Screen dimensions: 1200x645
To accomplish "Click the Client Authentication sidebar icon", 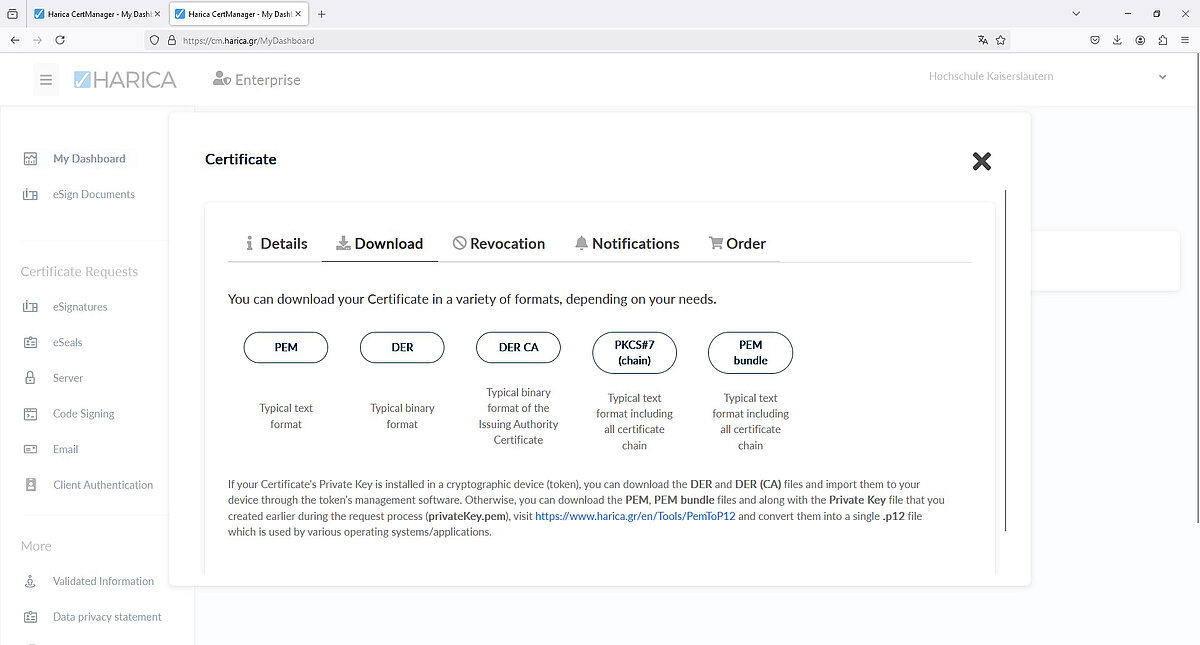I will [x=30, y=485].
